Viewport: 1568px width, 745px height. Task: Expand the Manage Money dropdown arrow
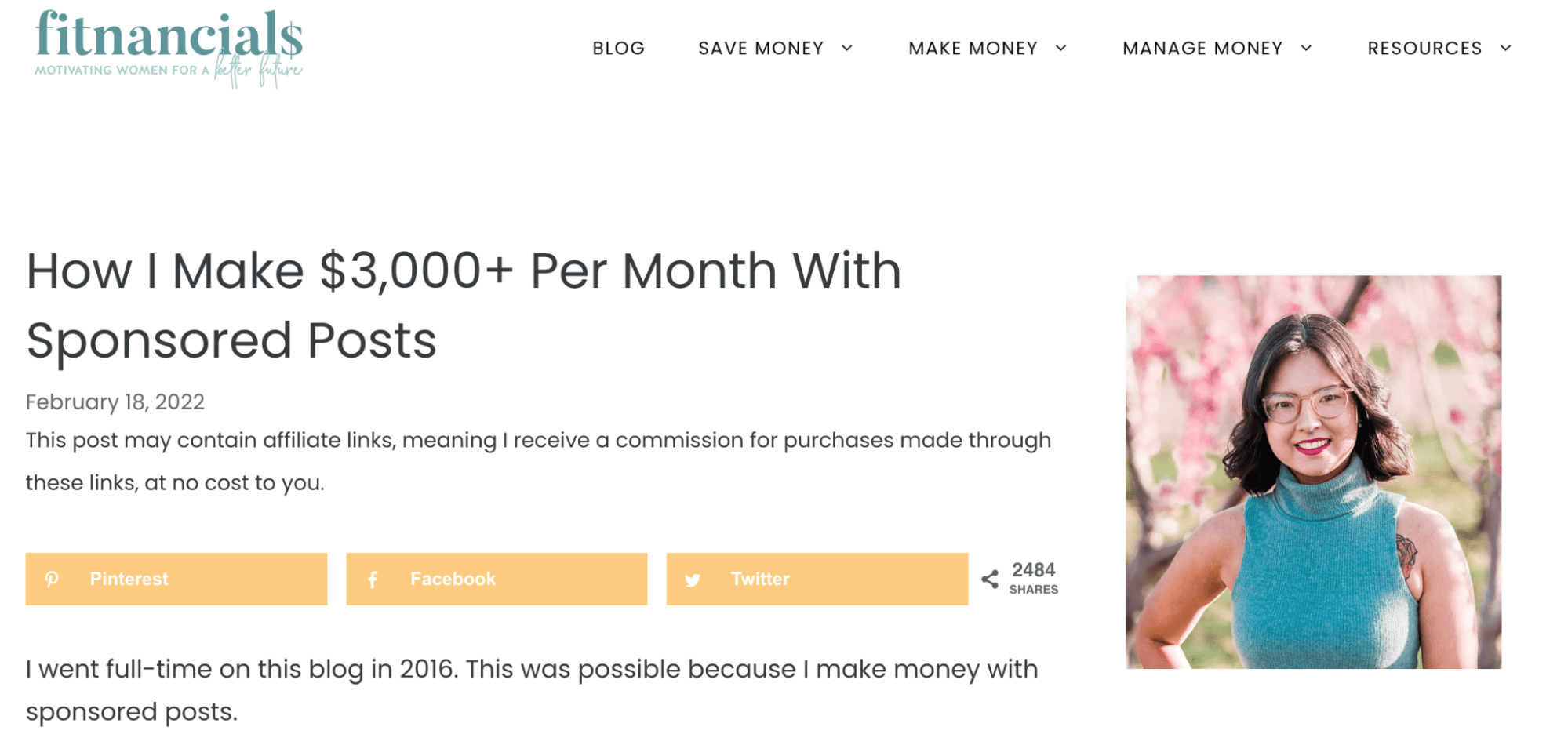1306,49
